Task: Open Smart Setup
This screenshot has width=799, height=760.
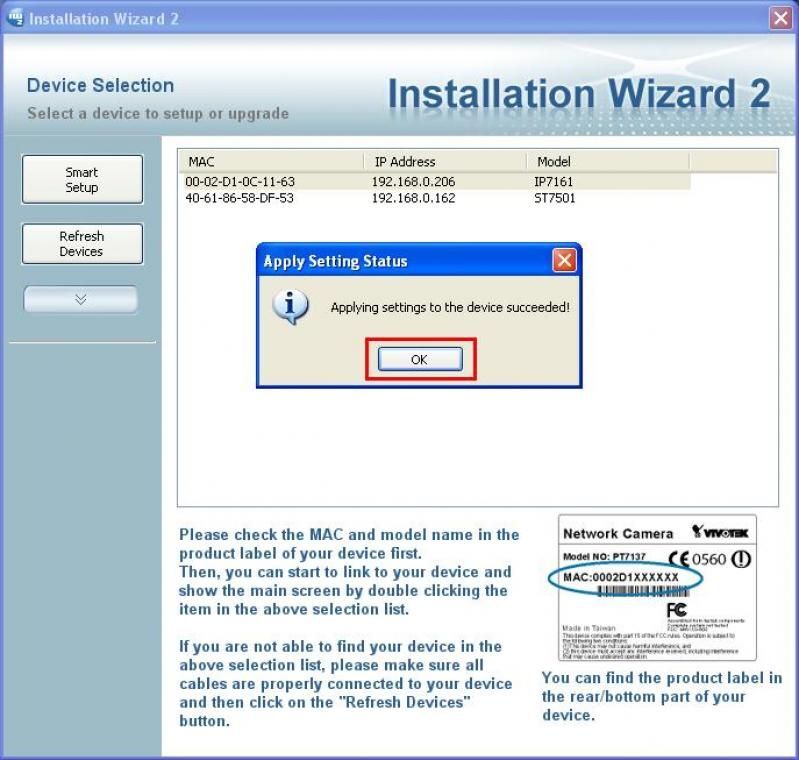Action: tap(82, 180)
